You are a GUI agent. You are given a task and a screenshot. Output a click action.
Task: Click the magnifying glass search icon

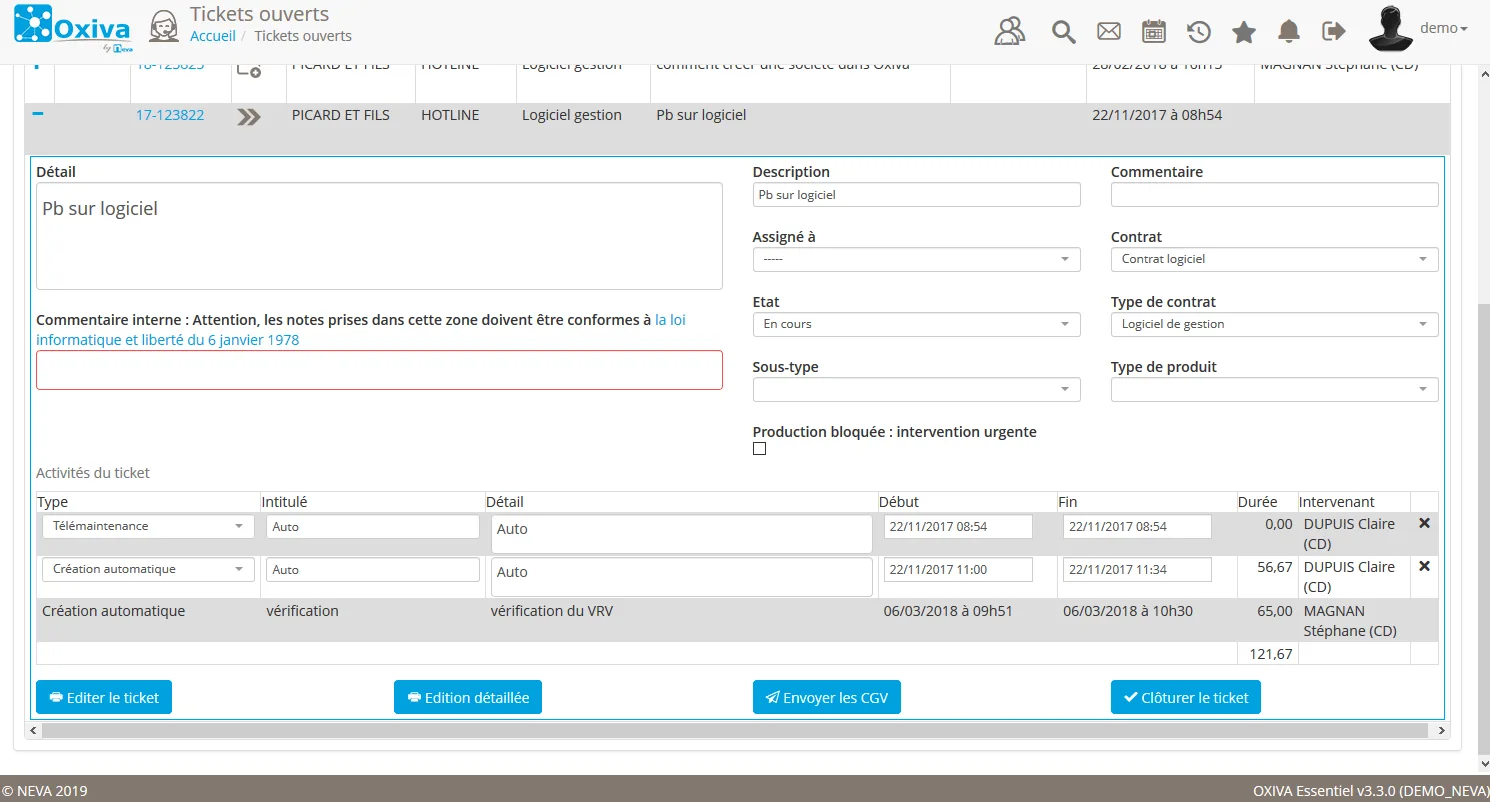tap(1063, 32)
